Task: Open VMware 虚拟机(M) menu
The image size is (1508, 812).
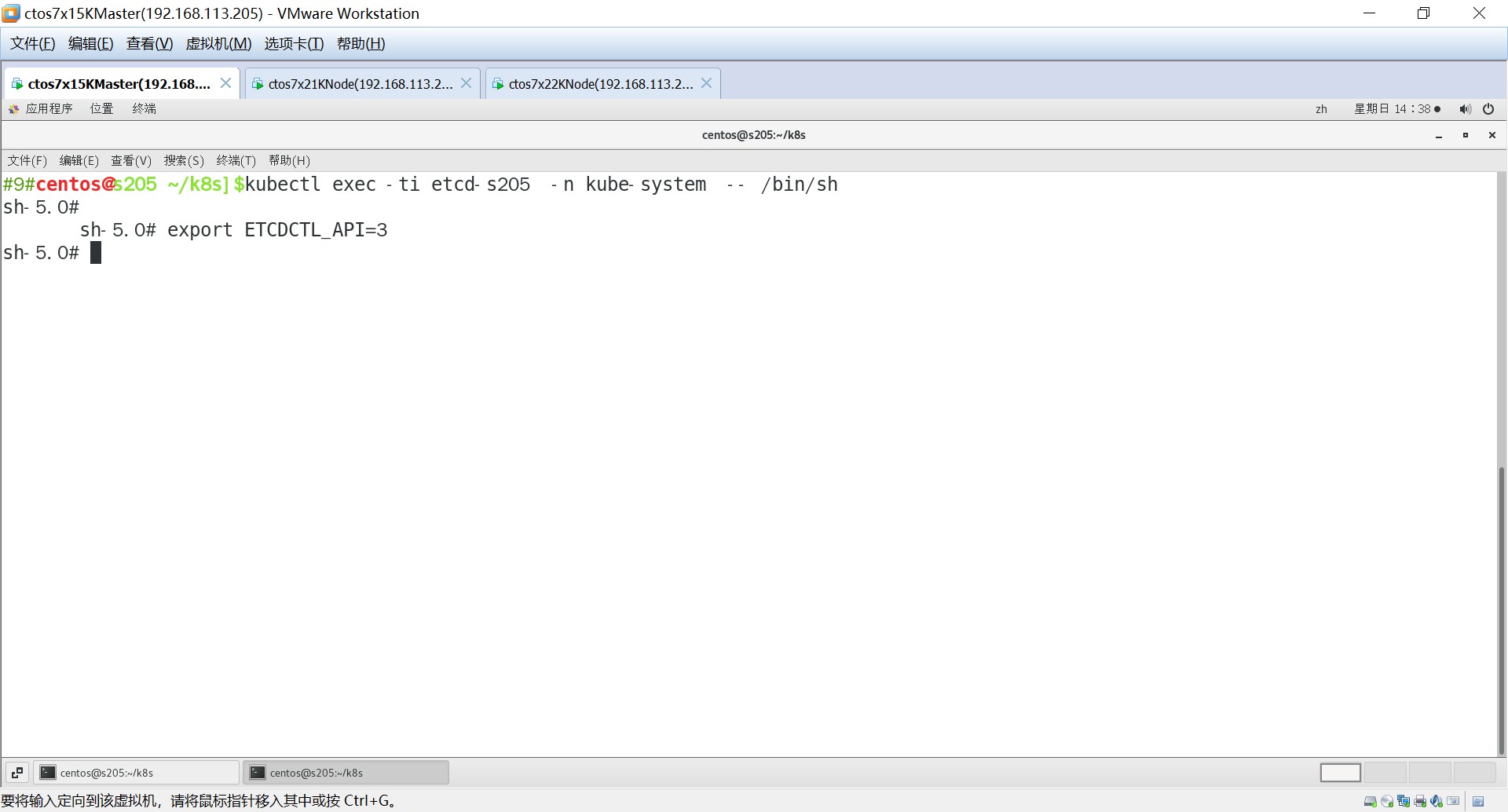Action: click(218, 44)
